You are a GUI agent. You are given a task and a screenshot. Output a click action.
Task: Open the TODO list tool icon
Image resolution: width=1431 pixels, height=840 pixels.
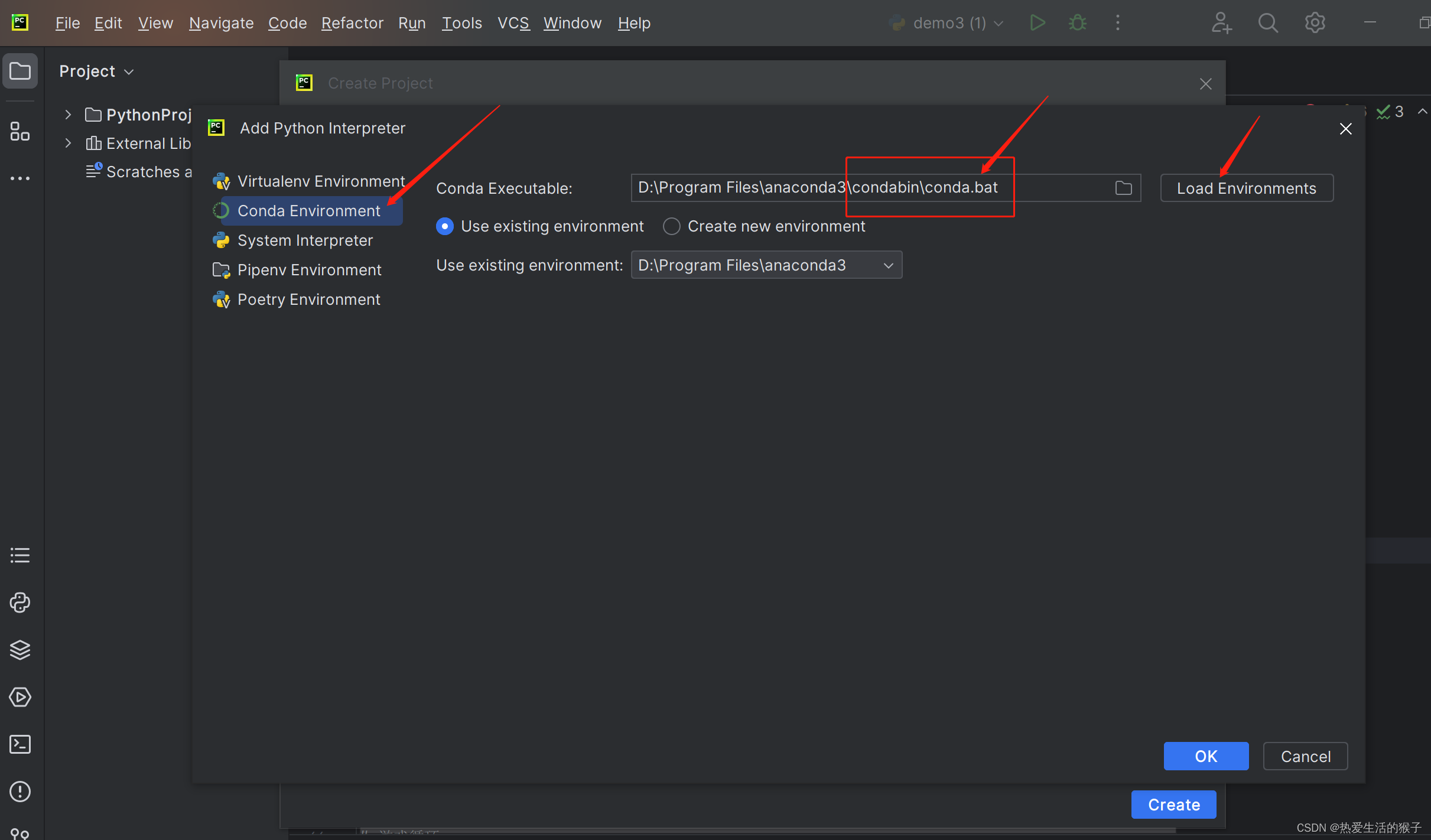pyautogui.click(x=20, y=555)
